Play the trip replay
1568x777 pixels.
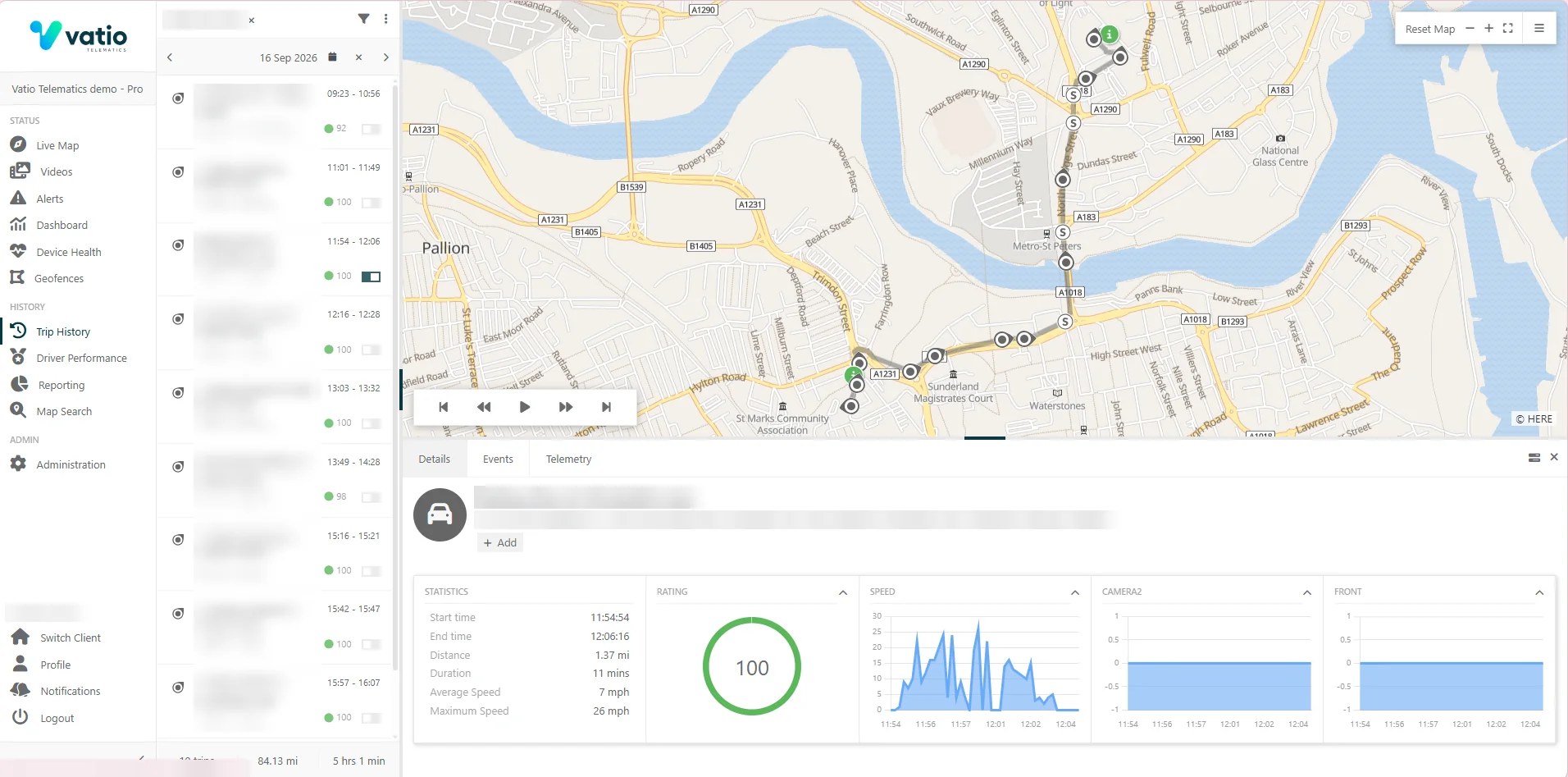[x=525, y=407]
